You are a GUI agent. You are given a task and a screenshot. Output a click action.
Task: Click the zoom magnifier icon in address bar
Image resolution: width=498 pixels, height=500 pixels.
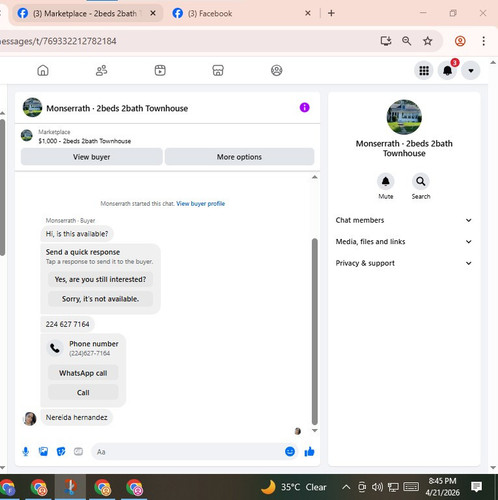point(406,41)
